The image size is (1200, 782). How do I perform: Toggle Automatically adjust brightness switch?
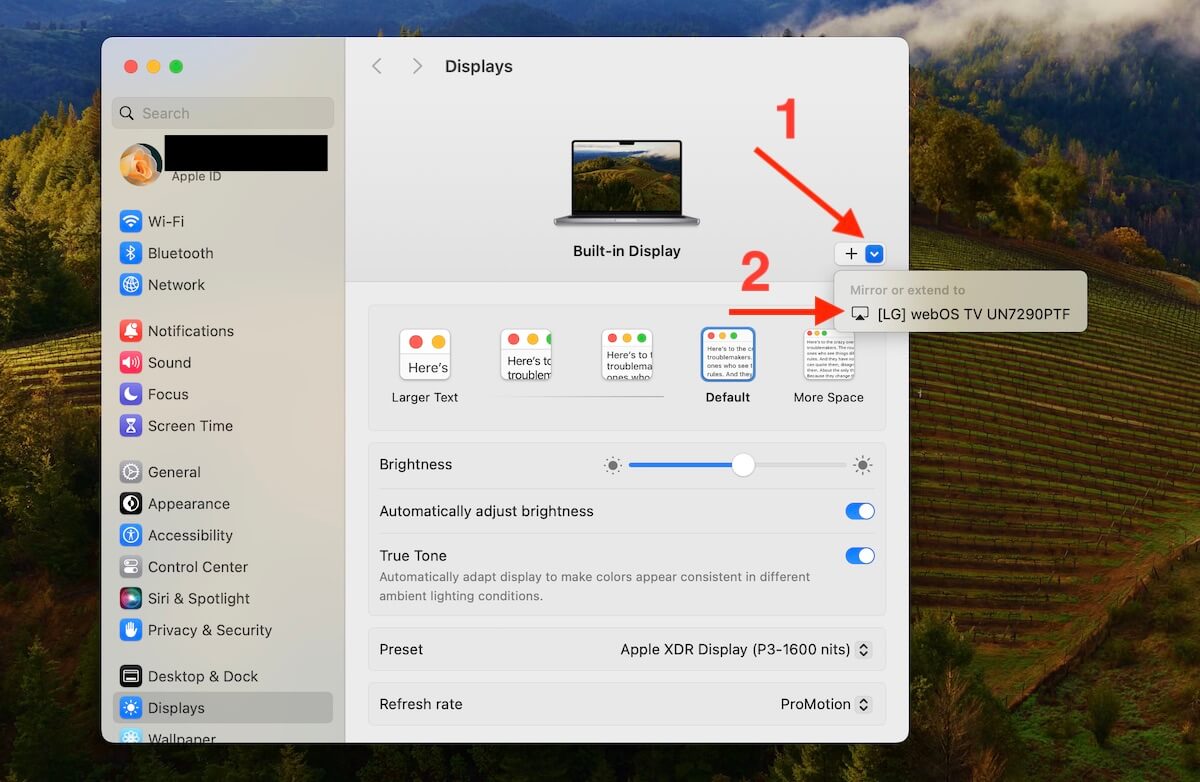click(860, 511)
